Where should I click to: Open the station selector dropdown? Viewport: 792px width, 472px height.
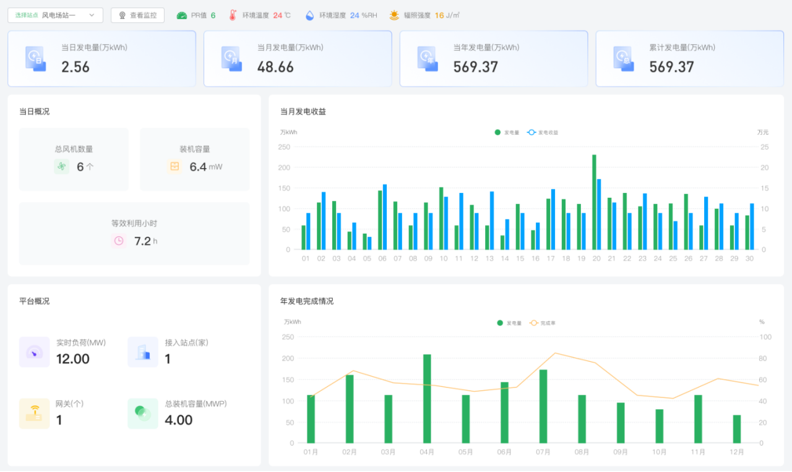[x=55, y=15]
